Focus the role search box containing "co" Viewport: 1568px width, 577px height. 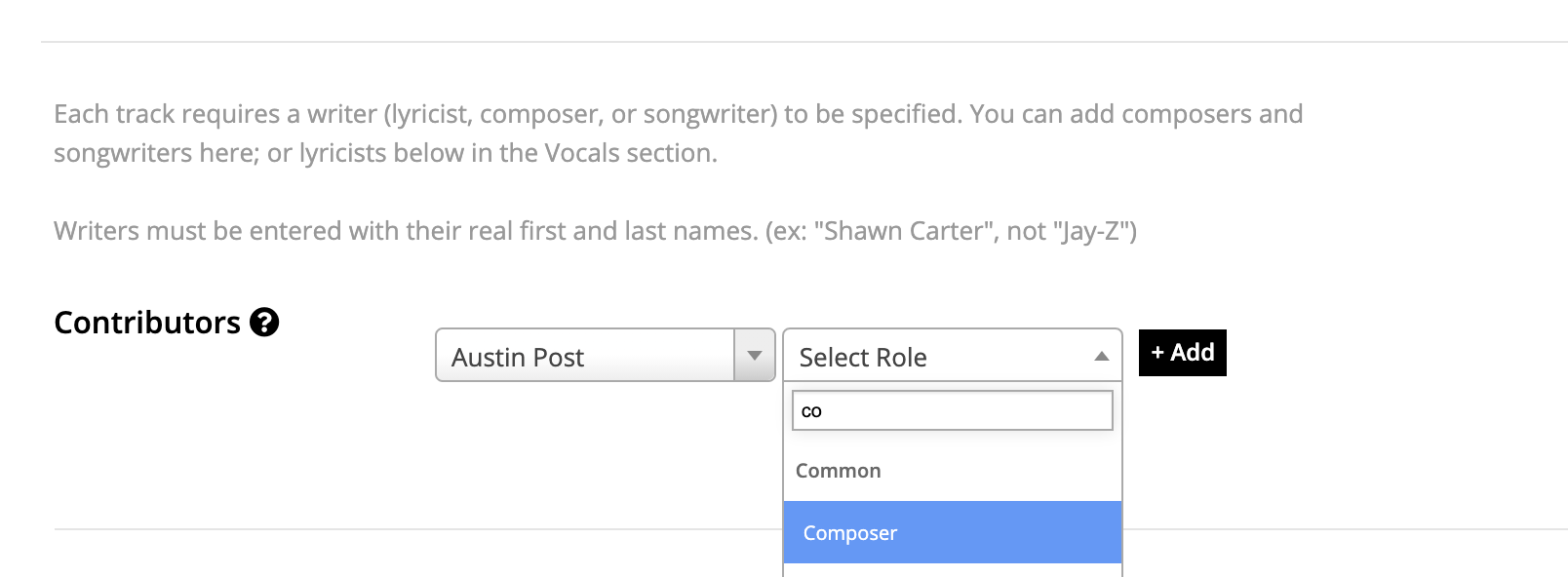click(x=953, y=410)
